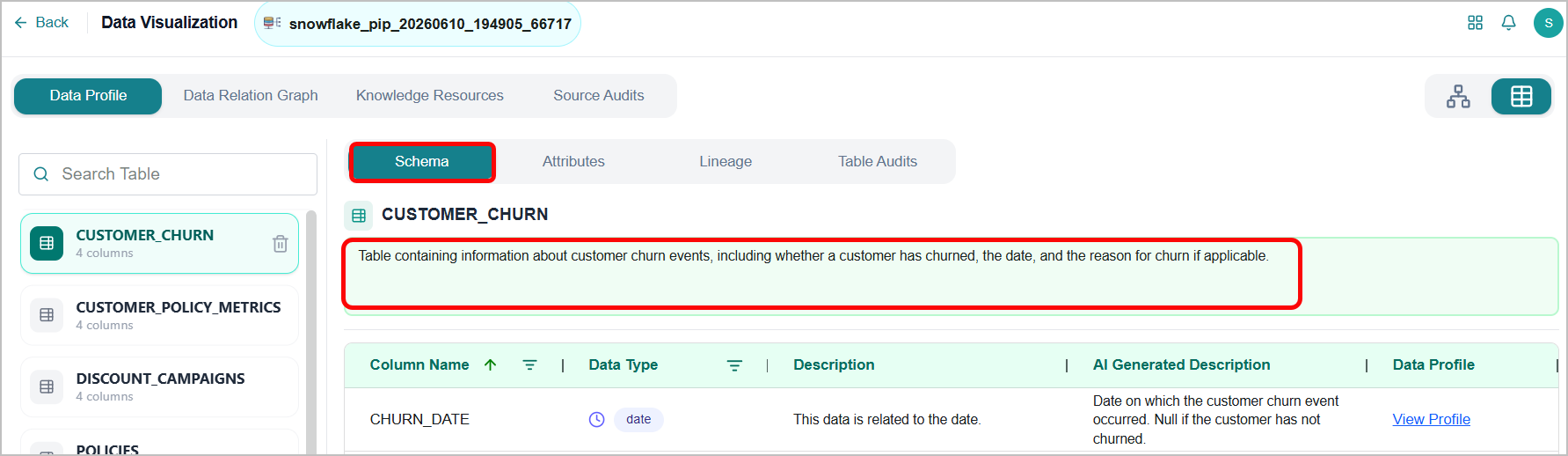Select the snowflake_pip datasource chip

418,24
